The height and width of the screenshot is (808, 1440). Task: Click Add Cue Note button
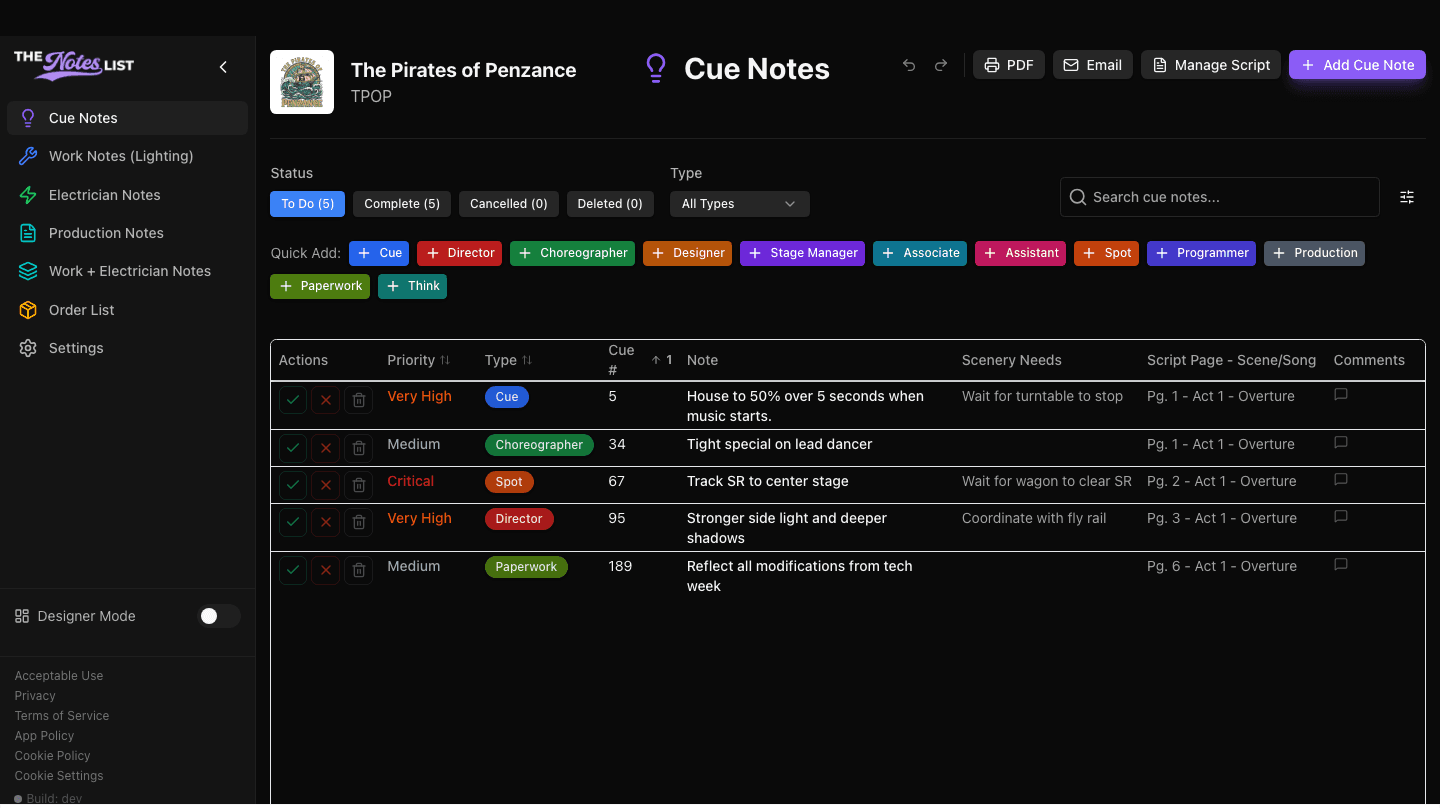coord(1357,65)
